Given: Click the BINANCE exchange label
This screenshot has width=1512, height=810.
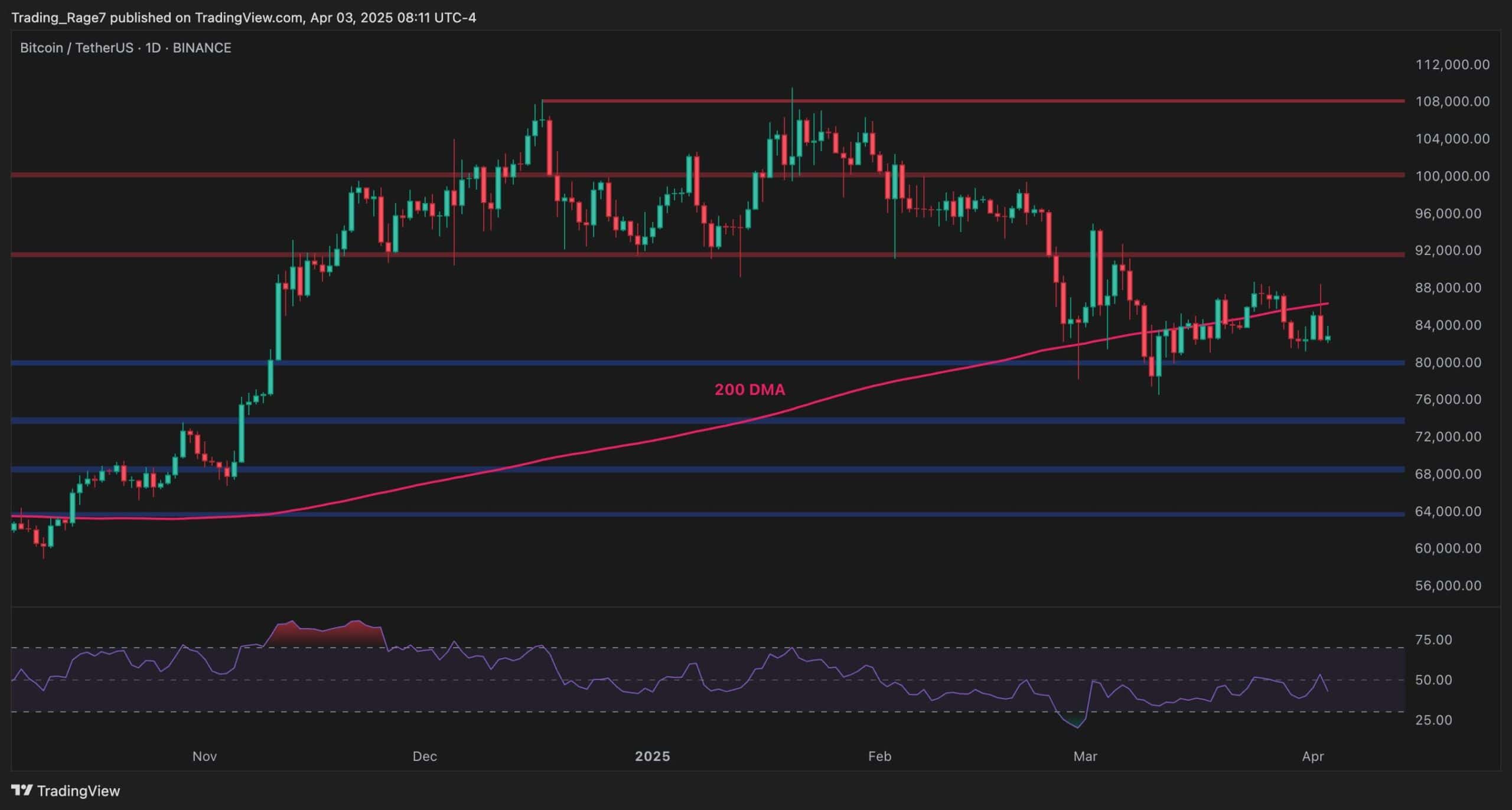Looking at the screenshot, I should point(201,48).
